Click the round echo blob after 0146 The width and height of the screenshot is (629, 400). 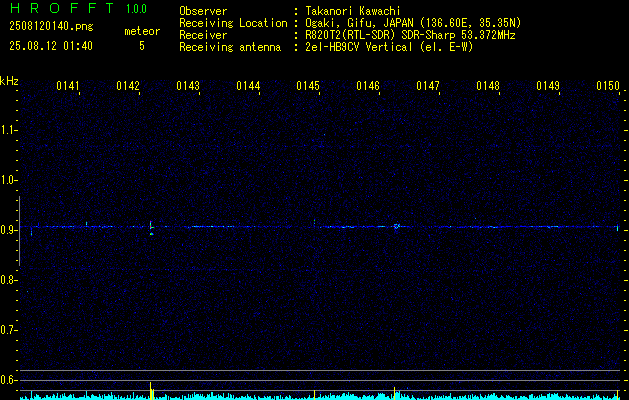pos(396,227)
